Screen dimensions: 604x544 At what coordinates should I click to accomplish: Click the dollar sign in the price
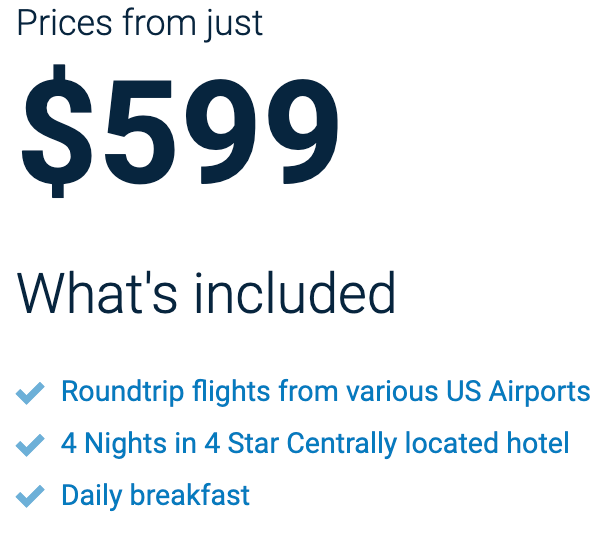coord(57,131)
